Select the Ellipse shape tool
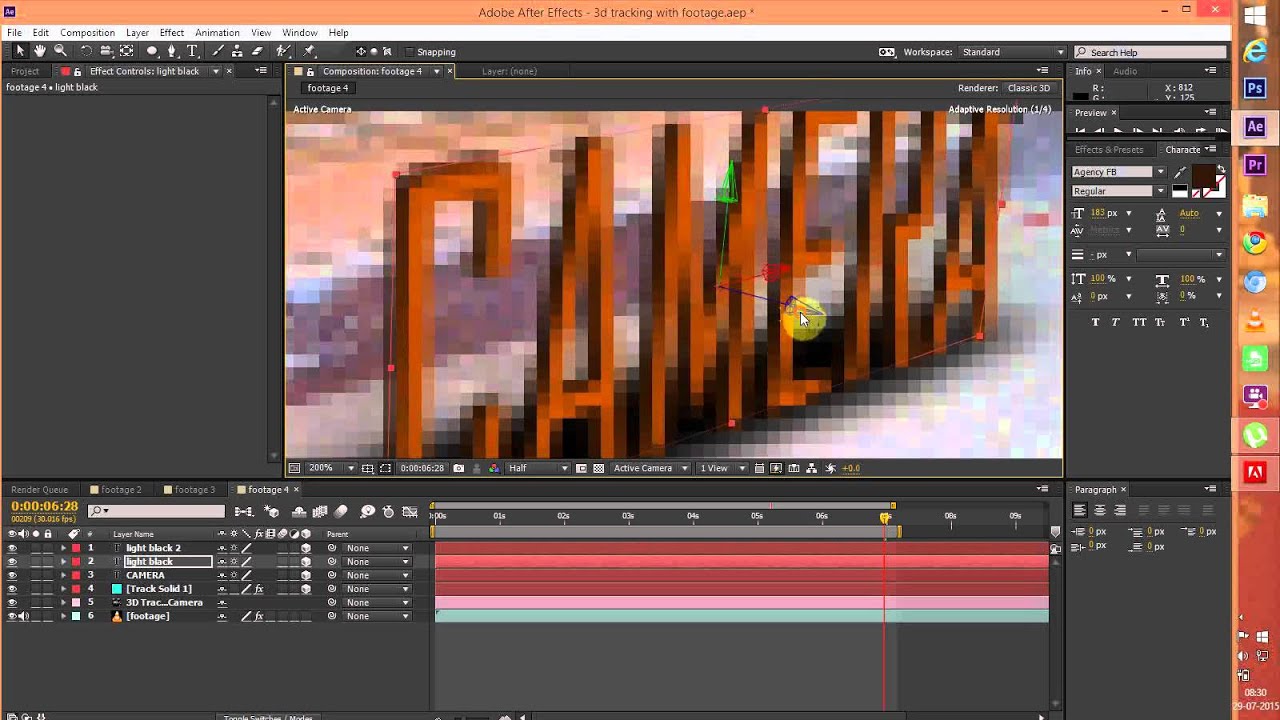The height and width of the screenshot is (720, 1280). click(152, 51)
